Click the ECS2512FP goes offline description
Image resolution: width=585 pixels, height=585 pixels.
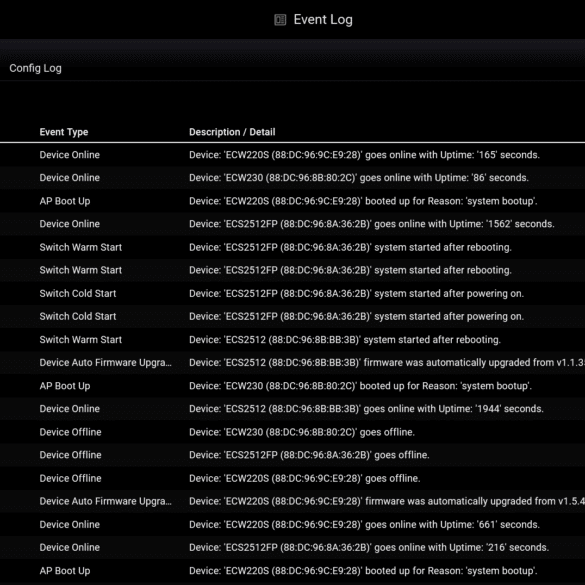click(x=309, y=455)
